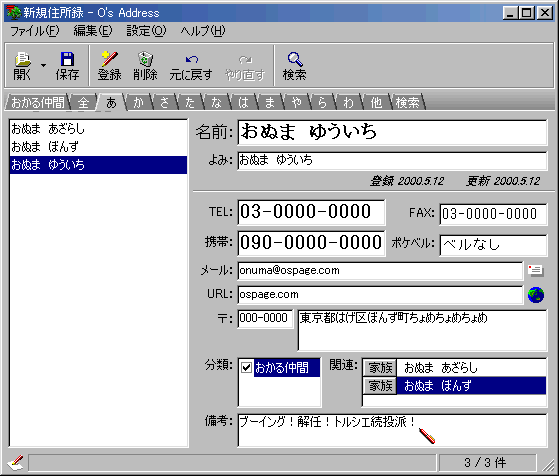The height and width of the screenshot is (476, 559).
Task: Switch to the 全 tab
Action: [x=83, y=103]
